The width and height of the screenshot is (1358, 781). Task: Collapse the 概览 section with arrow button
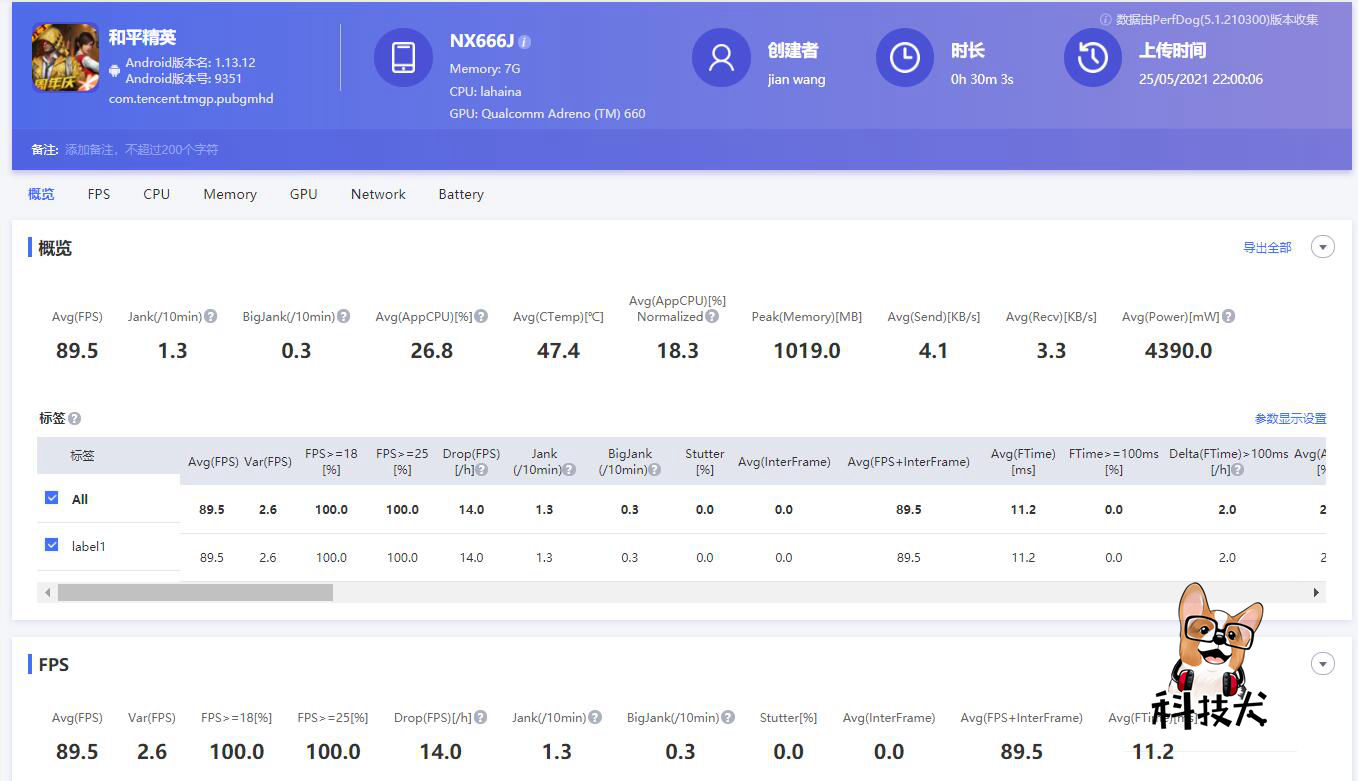coord(1323,247)
